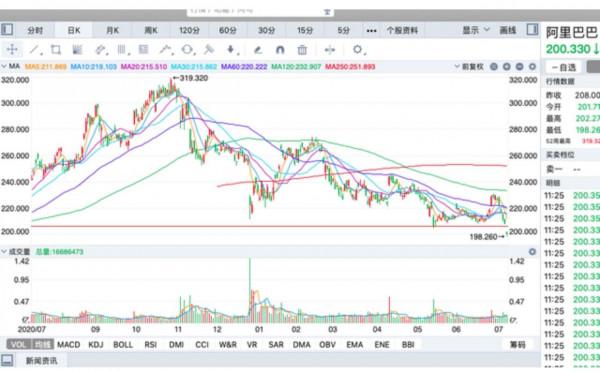Image resolution: width=600 pixels, height=373 pixels.
Task: Select the circle ellipse drawing tool
Action: [188, 50]
